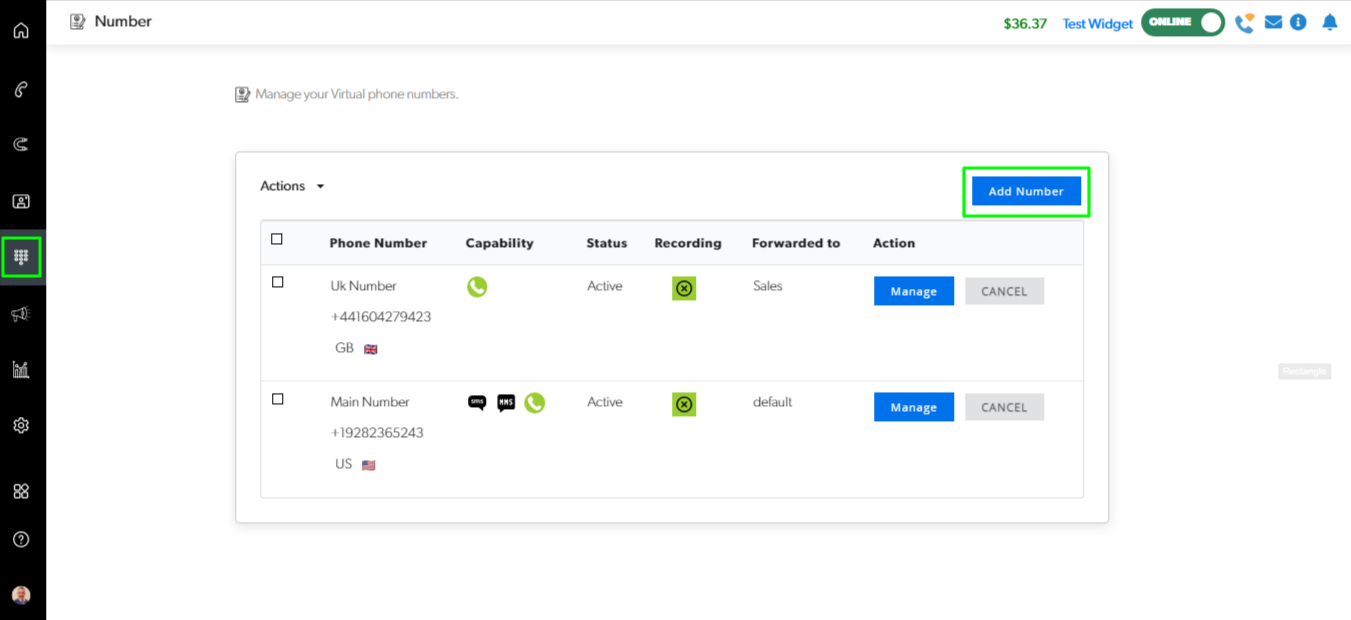Viewport: 1351px width, 620px height.
Task: Open the dial pad Numbers sidebar icon
Action: (21, 258)
